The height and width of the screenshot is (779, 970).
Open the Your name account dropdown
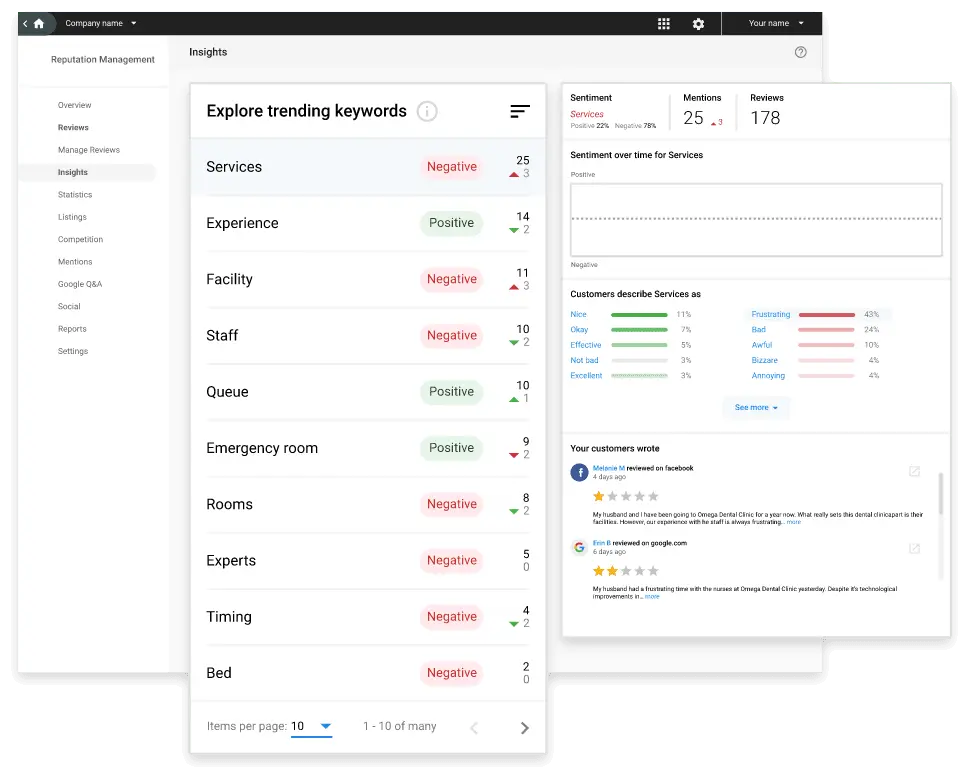776,23
